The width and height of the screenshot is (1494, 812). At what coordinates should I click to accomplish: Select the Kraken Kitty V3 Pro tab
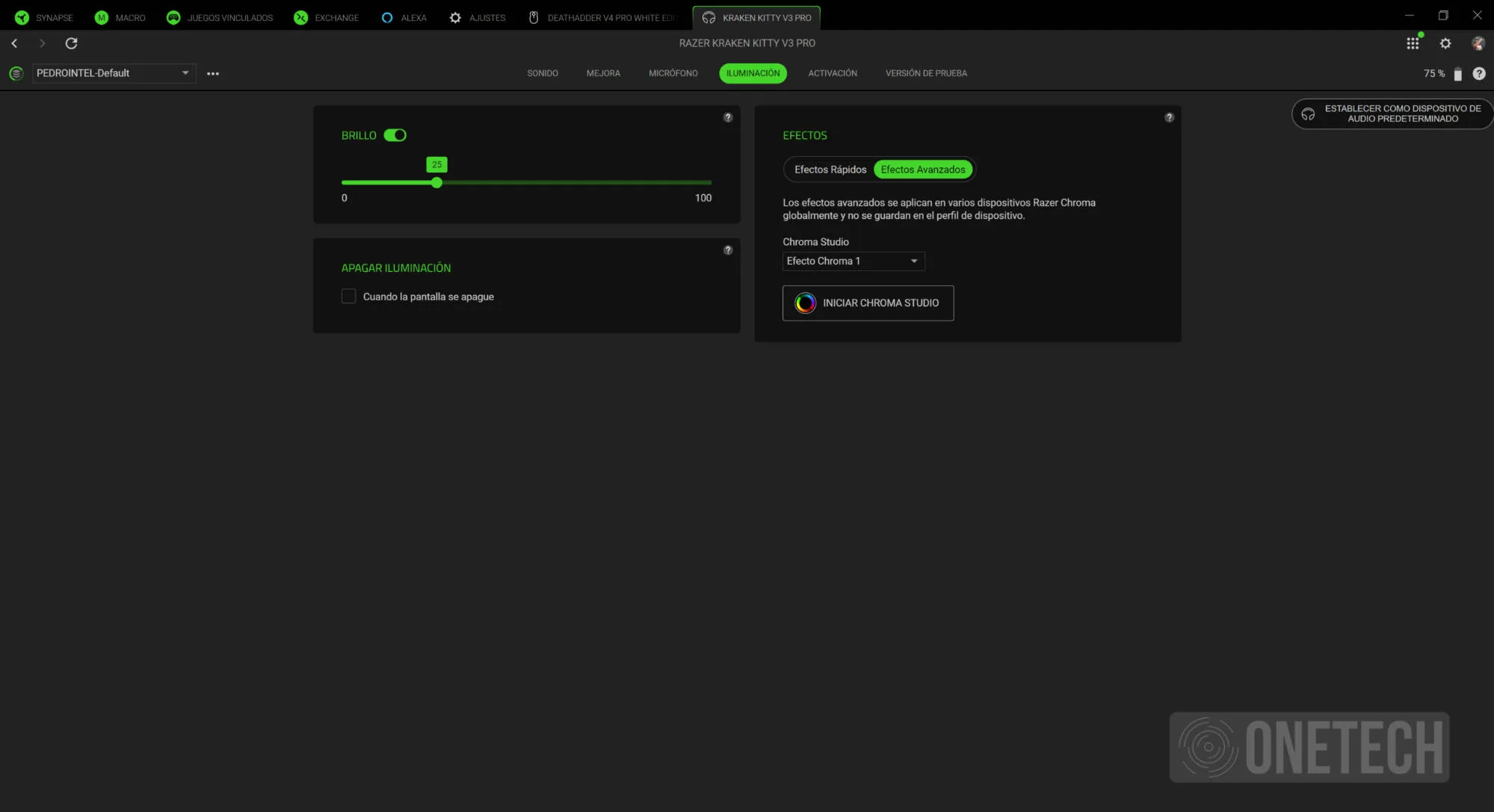coord(756,17)
